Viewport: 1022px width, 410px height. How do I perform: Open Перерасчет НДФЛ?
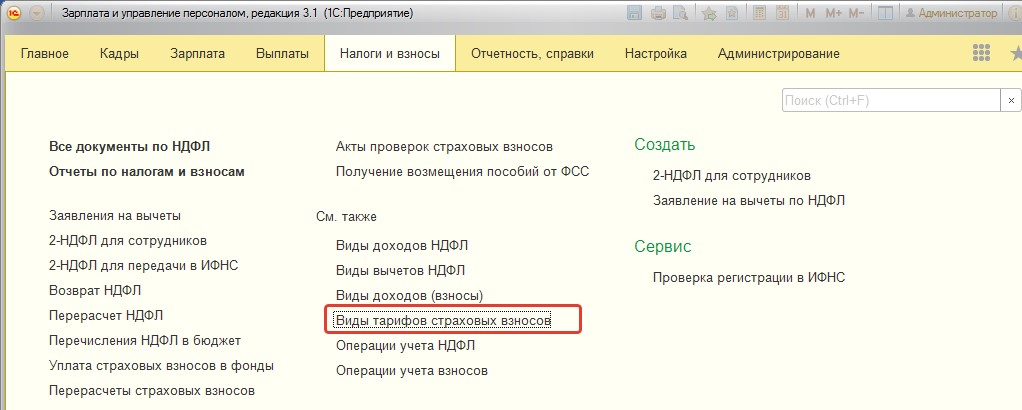pos(106,315)
